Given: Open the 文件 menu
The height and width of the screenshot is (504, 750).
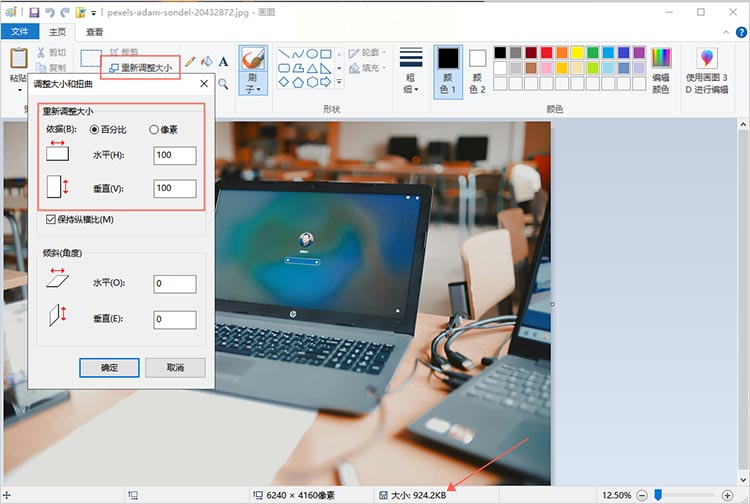Looking at the screenshot, I should click(20, 32).
